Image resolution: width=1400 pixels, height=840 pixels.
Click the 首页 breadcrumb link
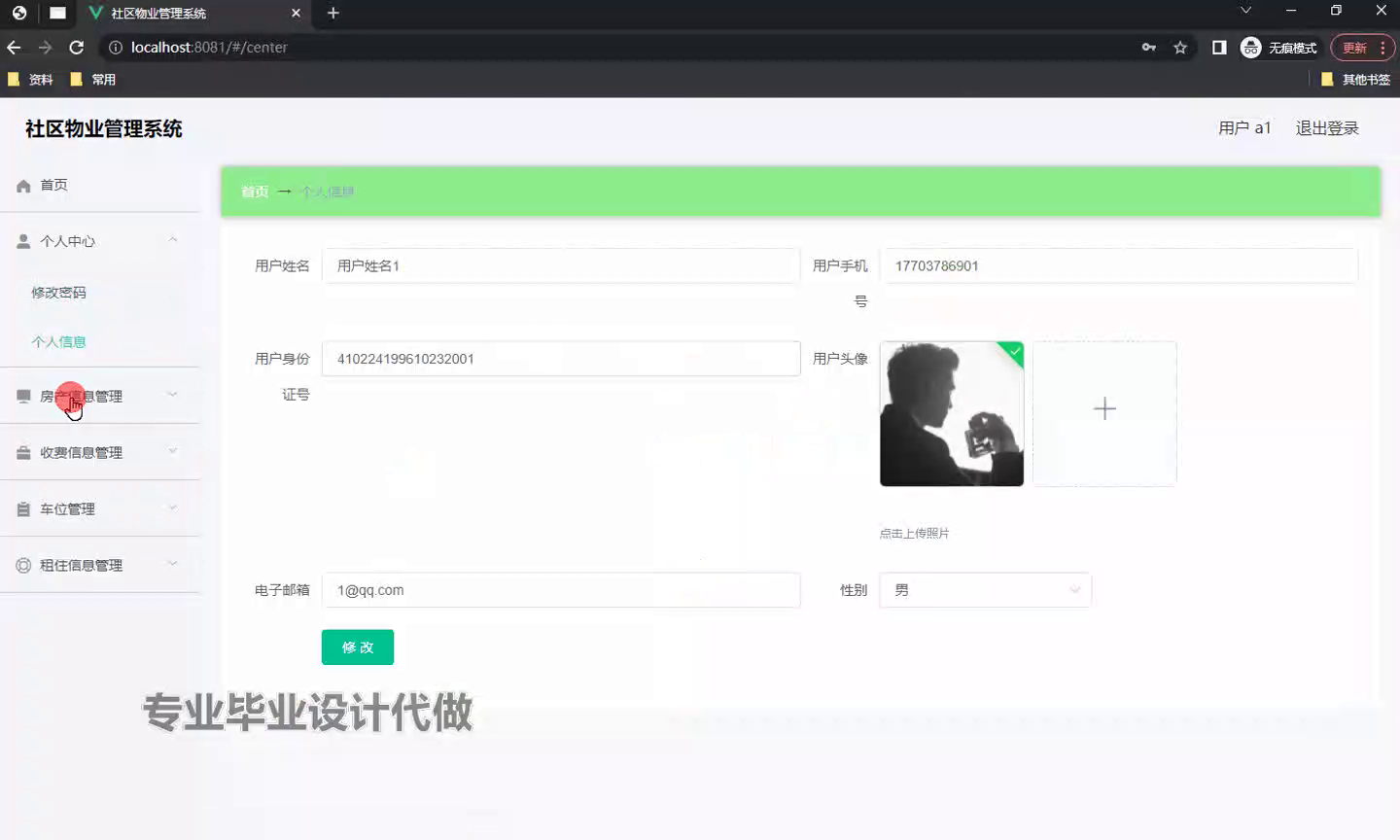pyautogui.click(x=255, y=192)
